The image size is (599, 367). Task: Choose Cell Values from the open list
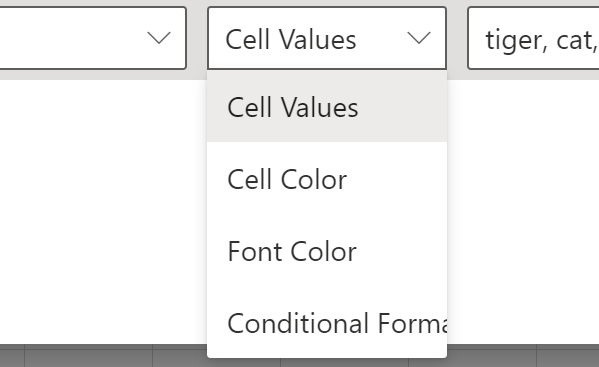click(327, 107)
